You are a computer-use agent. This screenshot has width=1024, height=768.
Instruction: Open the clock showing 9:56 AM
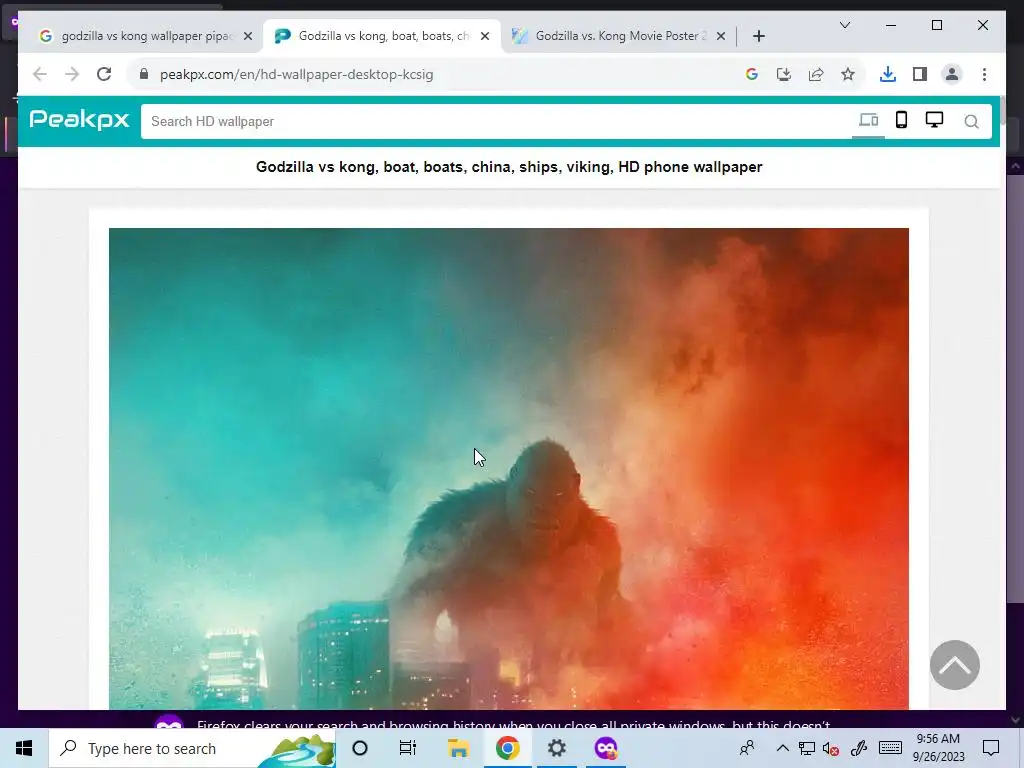pos(938,748)
